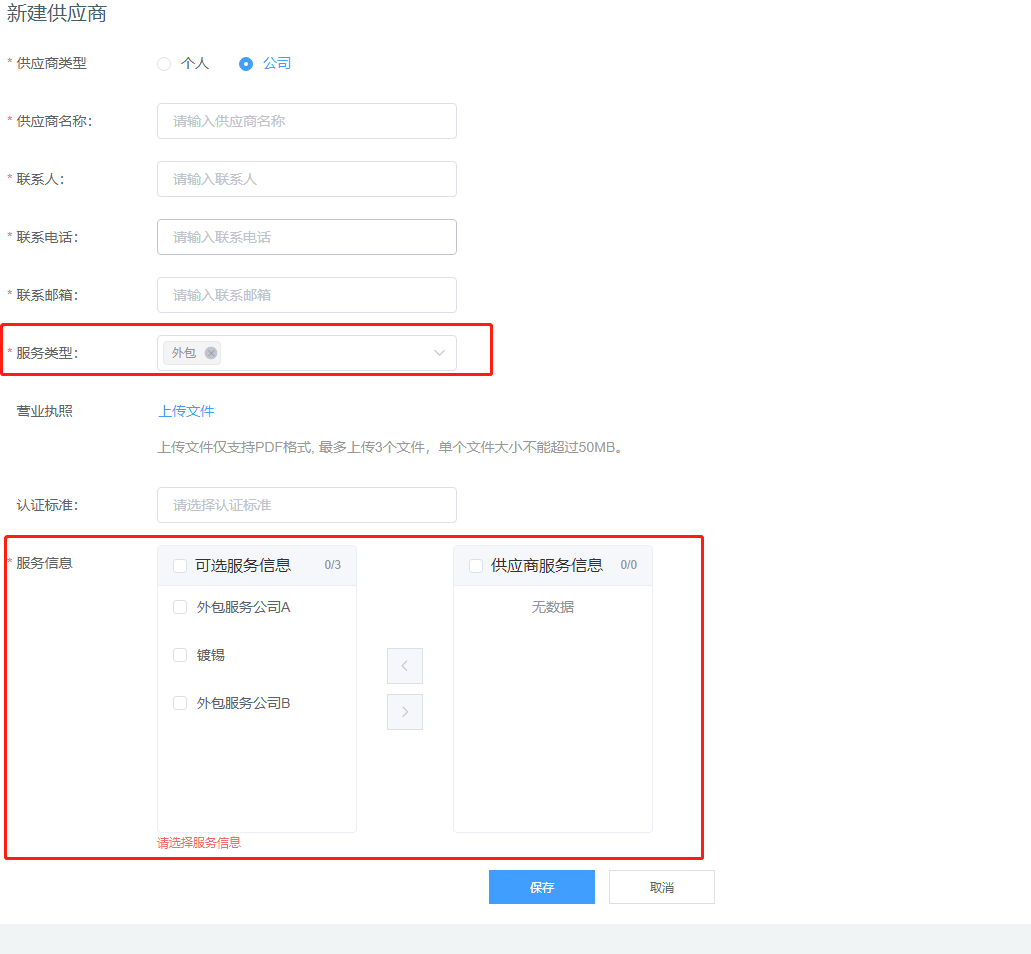This screenshot has width=1031, height=954.
Task: Toggle select-all for 可选服务信息
Action: pyautogui.click(x=180, y=566)
